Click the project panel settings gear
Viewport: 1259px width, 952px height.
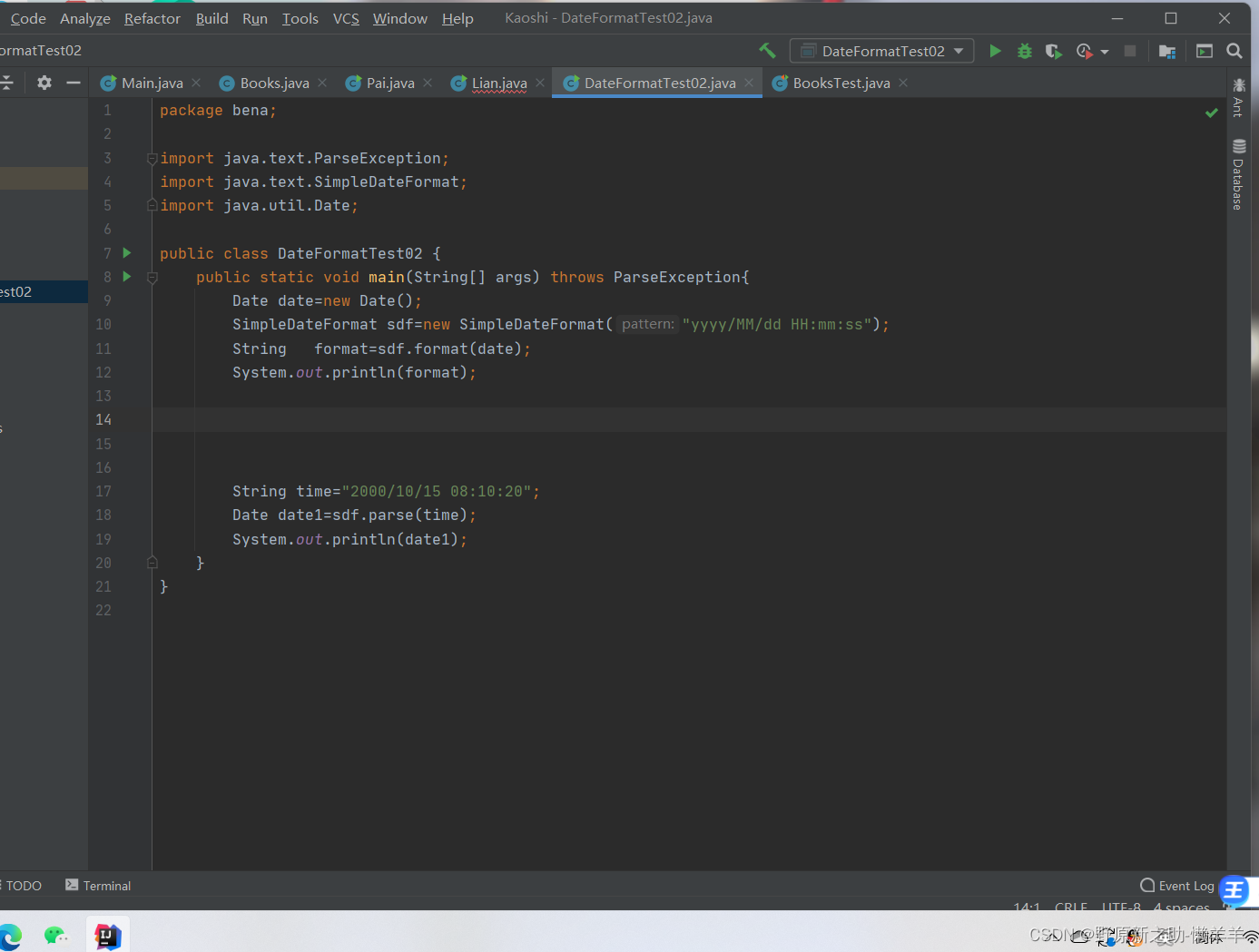[x=43, y=82]
